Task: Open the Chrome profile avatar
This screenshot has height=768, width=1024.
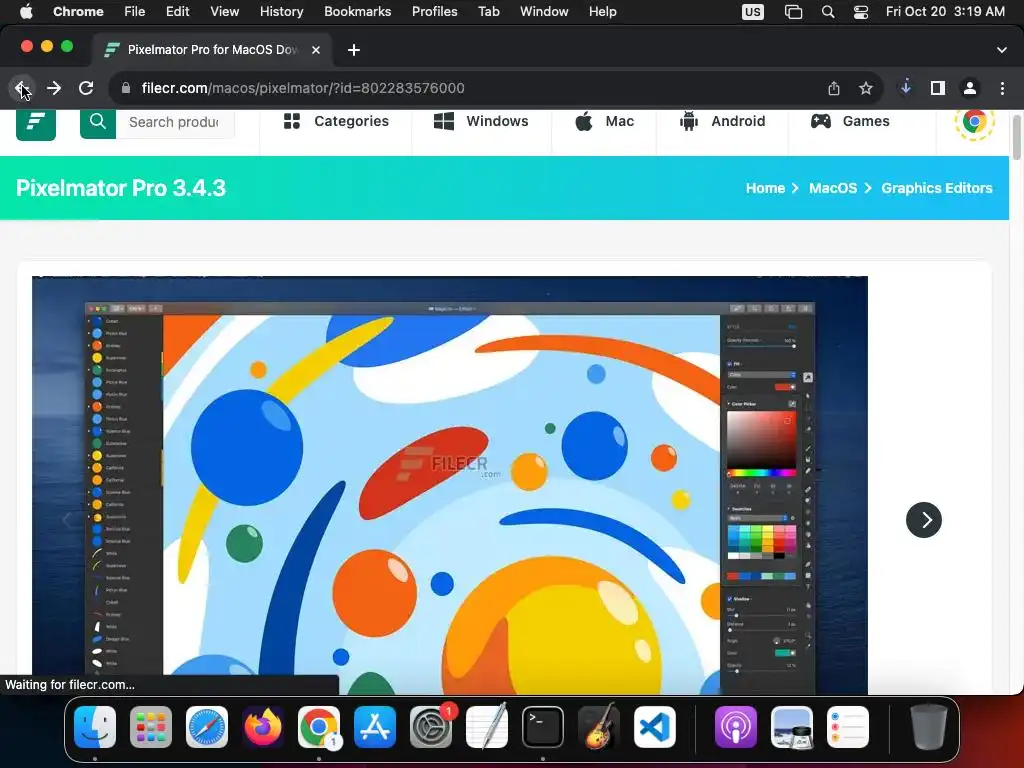Action: (970, 88)
